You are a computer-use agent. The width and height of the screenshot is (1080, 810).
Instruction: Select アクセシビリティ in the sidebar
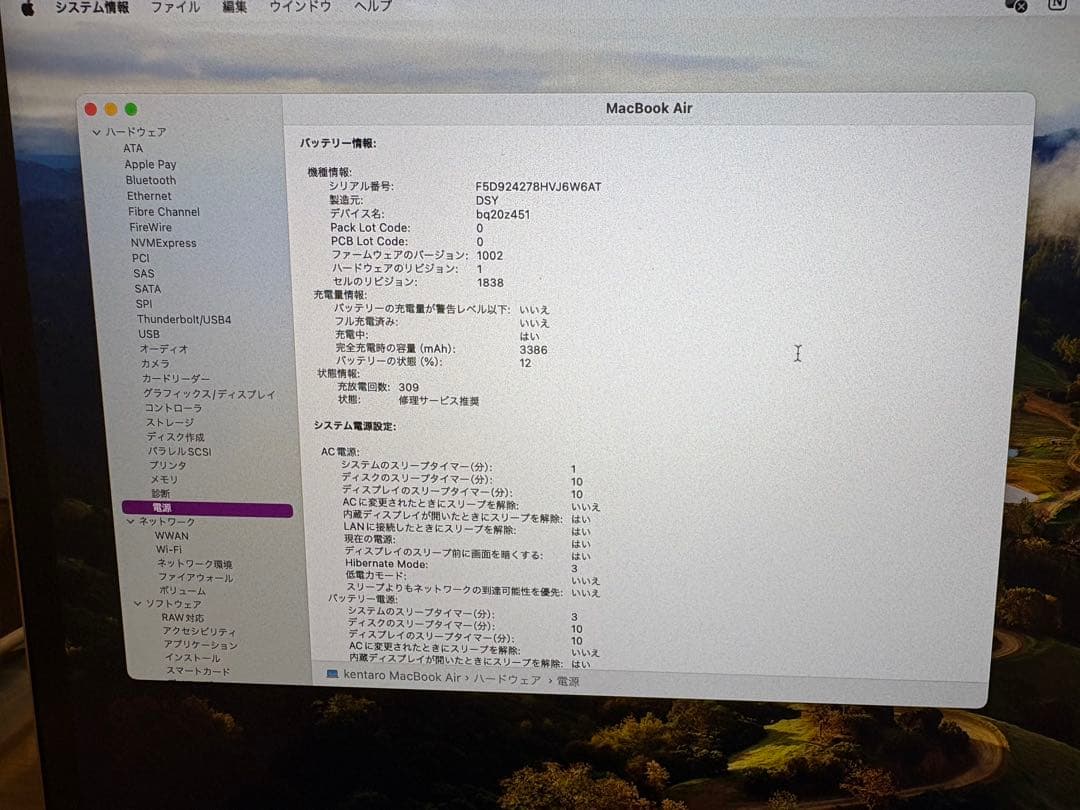pyautogui.click(x=199, y=631)
